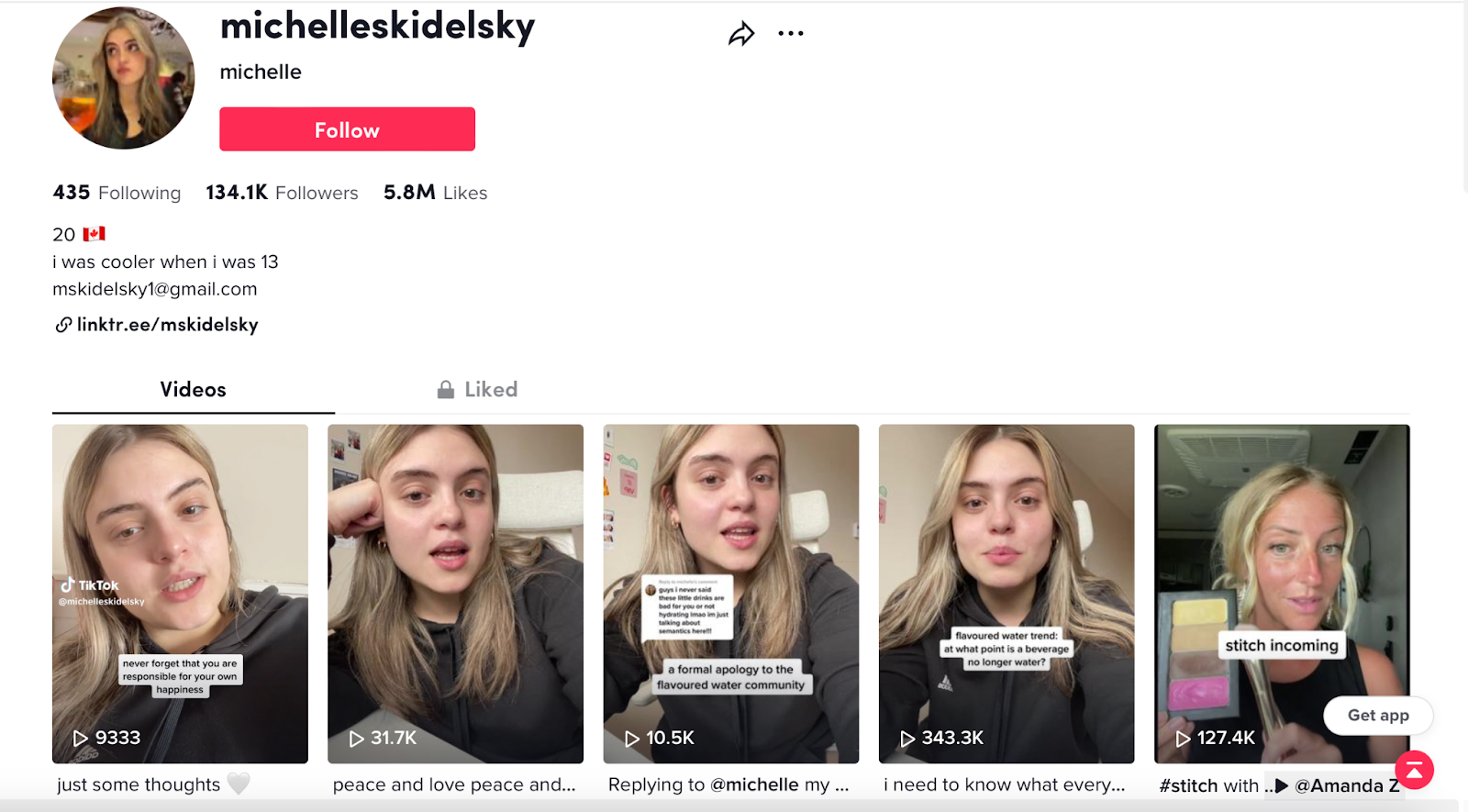Click the share arrow icon
Image resolution: width=1468 pixels, height=812 pixels.
pyautogui.click(x=741, y=34)
